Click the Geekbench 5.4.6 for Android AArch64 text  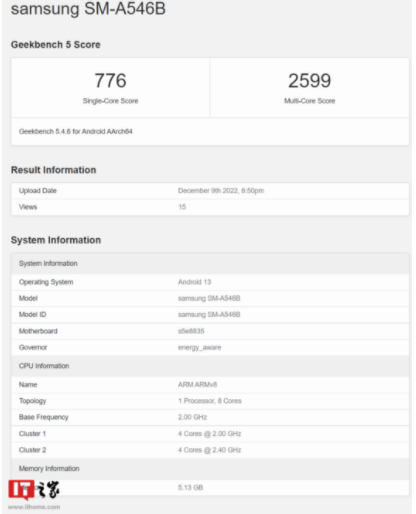click(x=76, y=131)
